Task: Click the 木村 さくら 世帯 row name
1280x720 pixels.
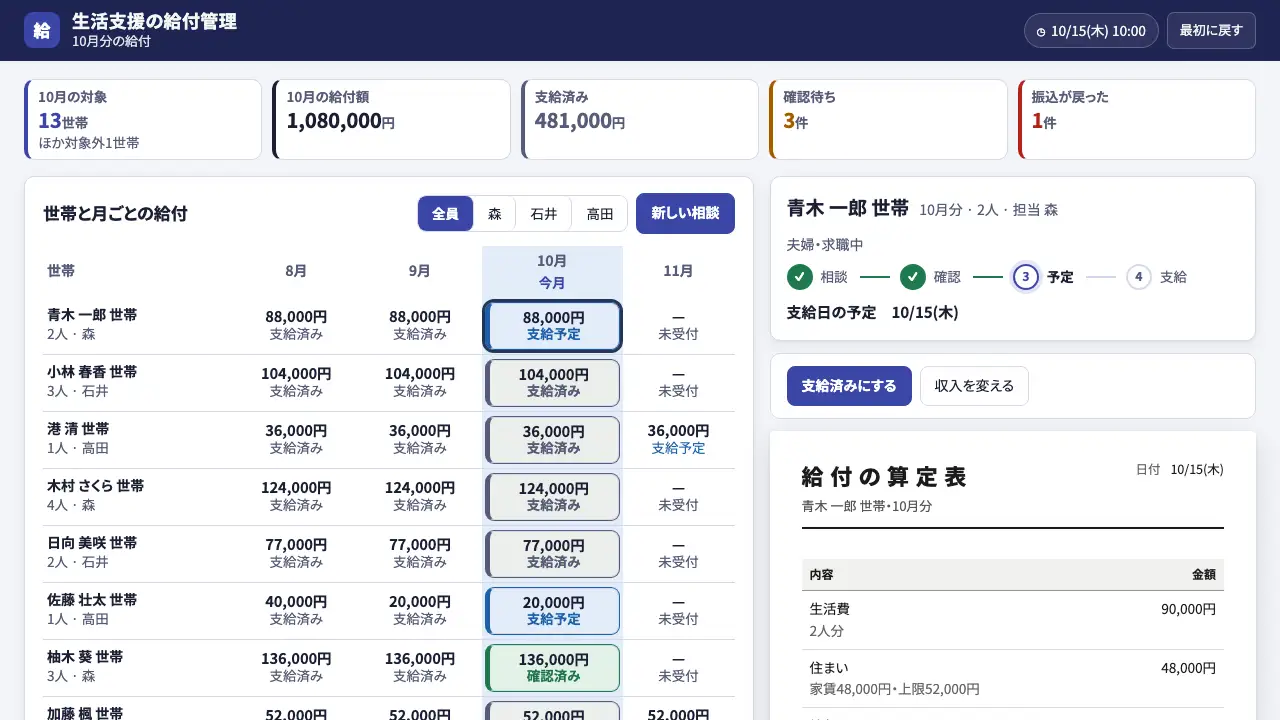Action: coord(95,486)
